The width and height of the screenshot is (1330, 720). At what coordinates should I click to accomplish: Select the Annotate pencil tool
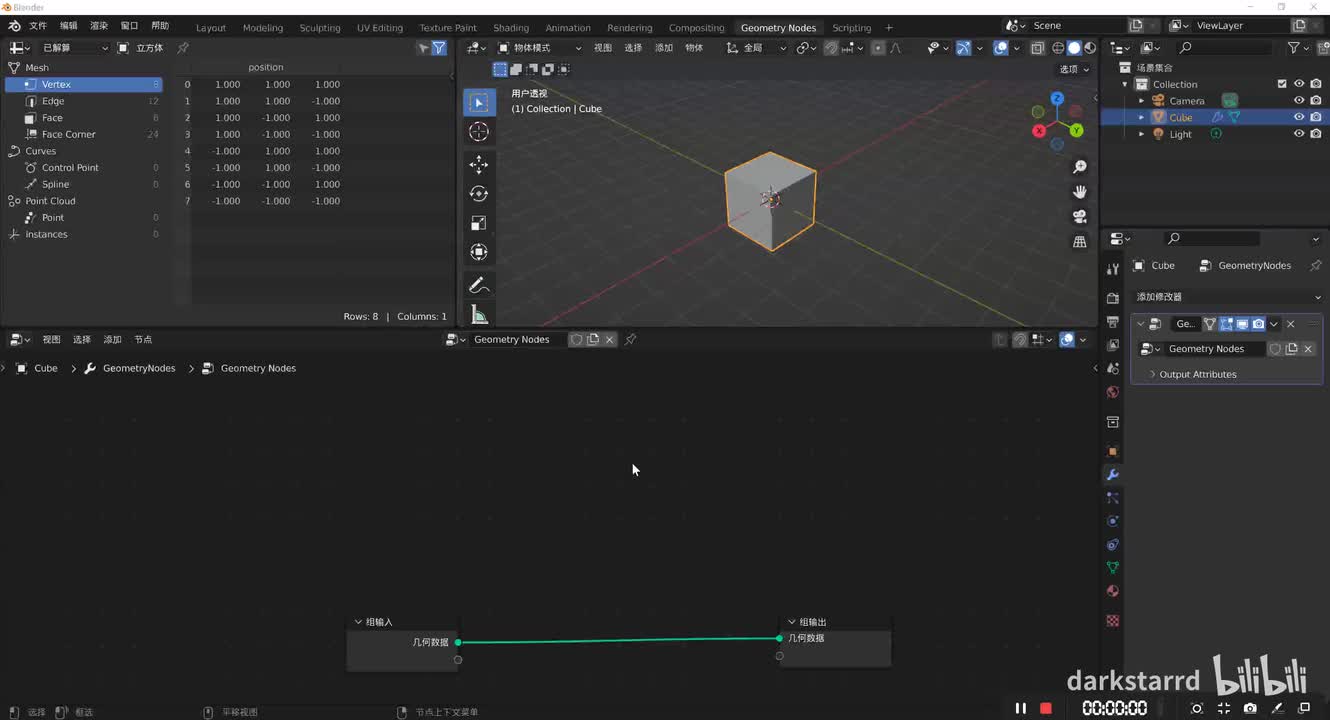479,286
